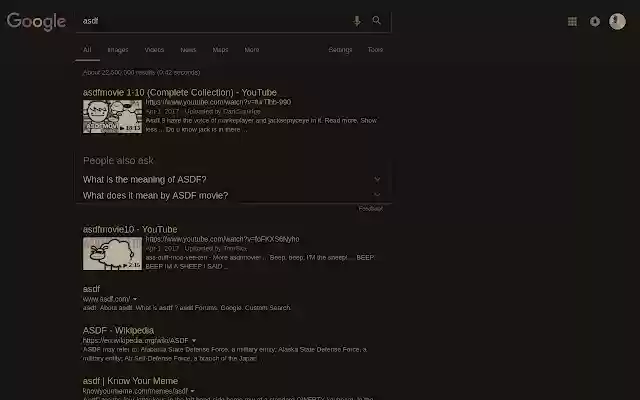This screenshot has width=640, height=400.
Task: Open asdfmovie 1-10 Complete Collection result
Action: tap(180, 93)
